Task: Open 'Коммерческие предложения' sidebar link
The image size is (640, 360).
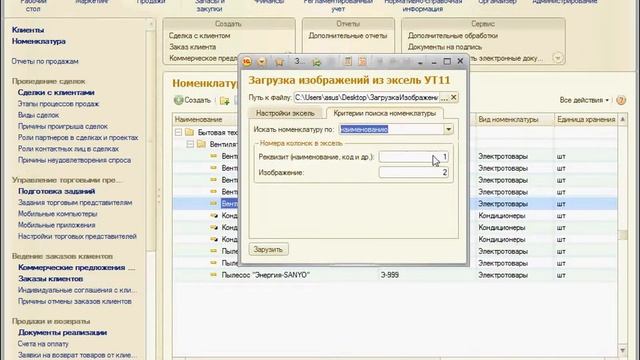Action: click(x=76, y=268)
